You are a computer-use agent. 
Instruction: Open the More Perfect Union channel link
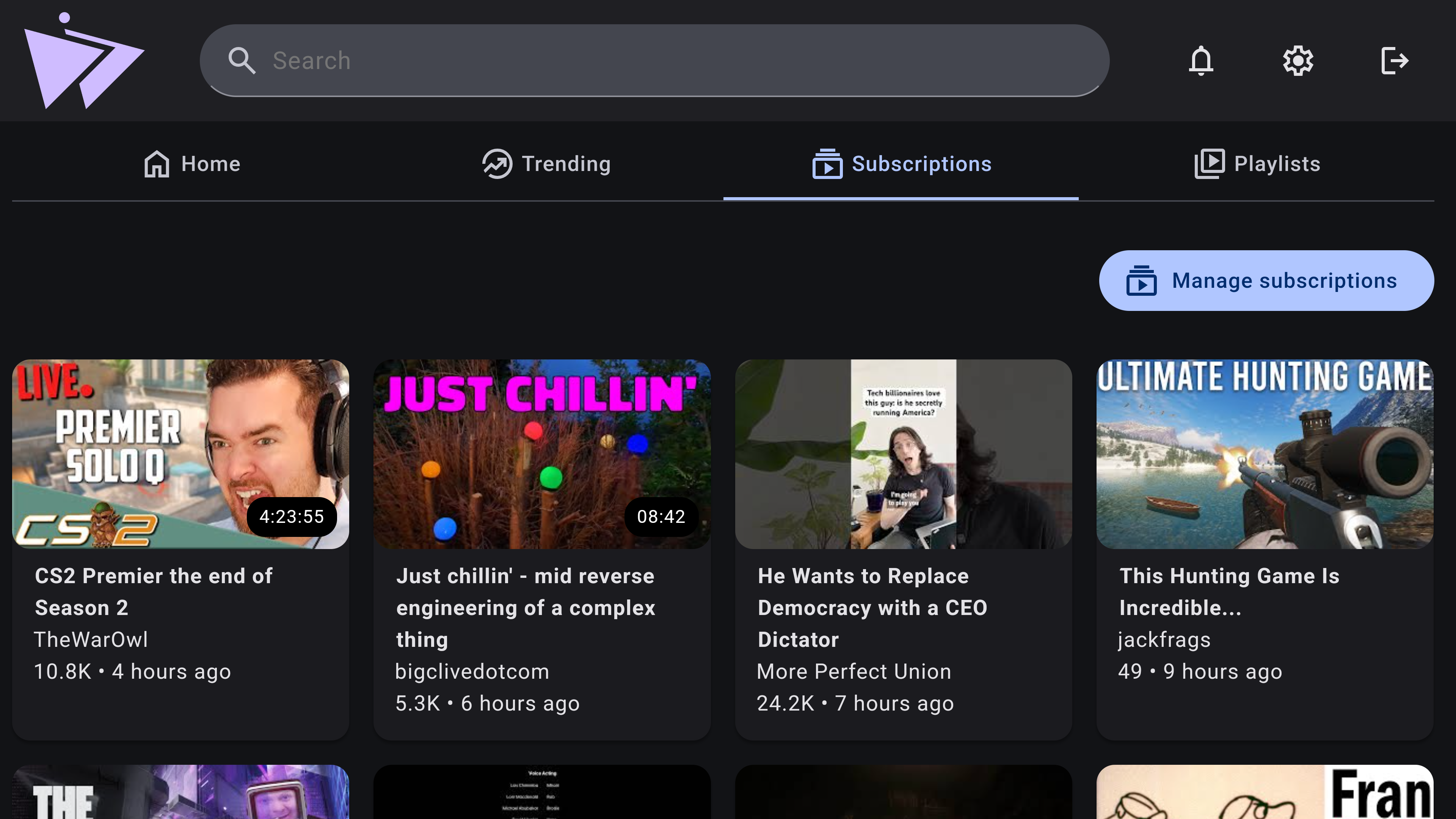point(854,672)
